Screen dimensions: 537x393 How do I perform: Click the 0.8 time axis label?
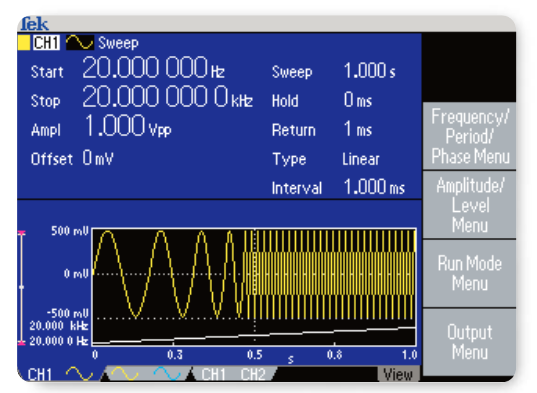click(334, 355)
